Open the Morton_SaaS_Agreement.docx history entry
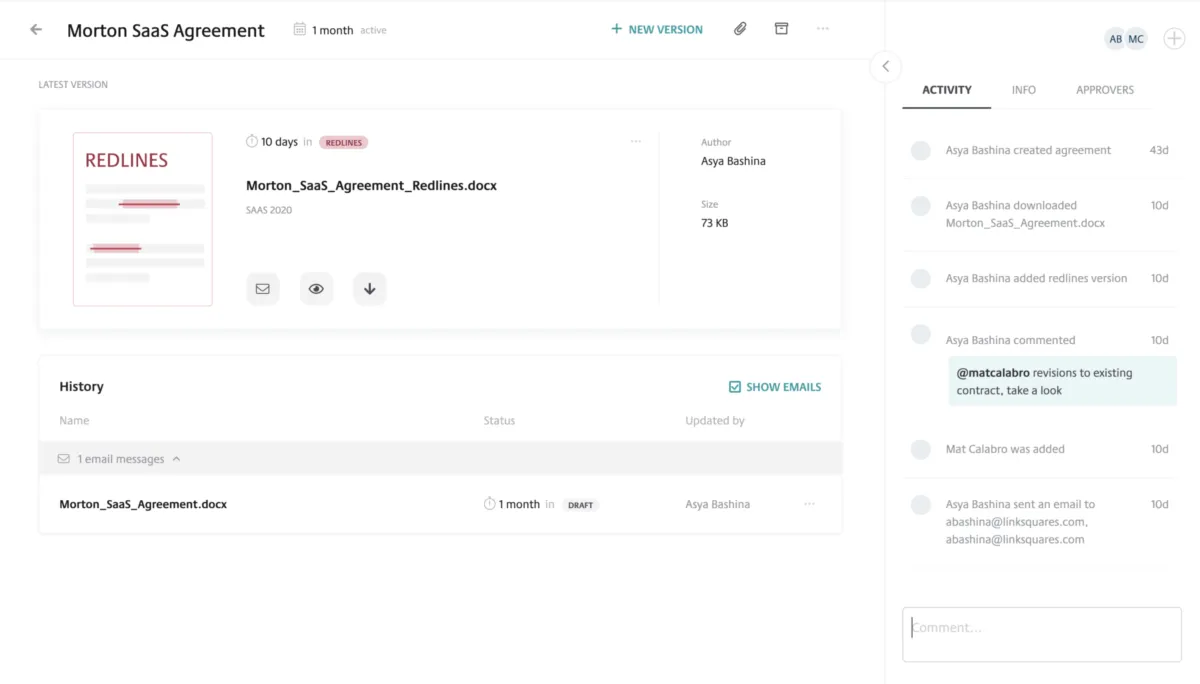The height and width of the screenshot is (684, 1200). 143,505
